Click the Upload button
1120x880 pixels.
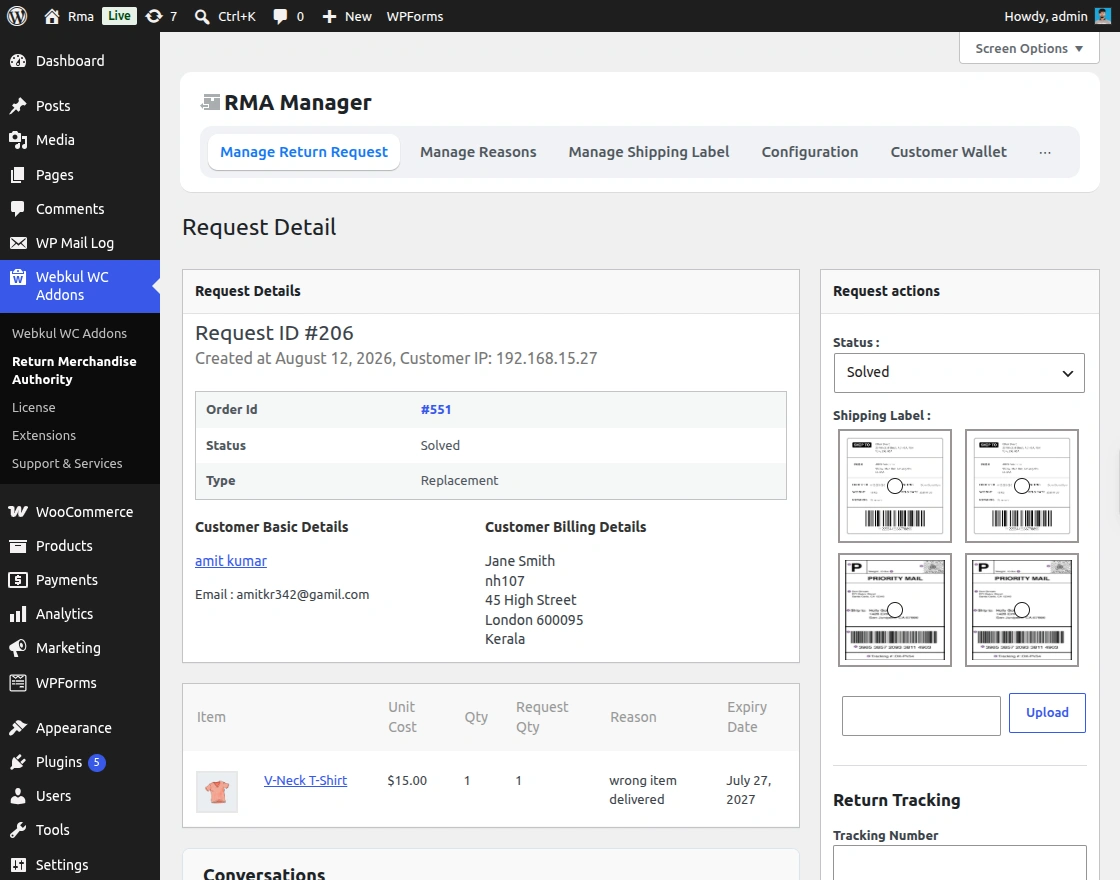(x=1047, y=713)
